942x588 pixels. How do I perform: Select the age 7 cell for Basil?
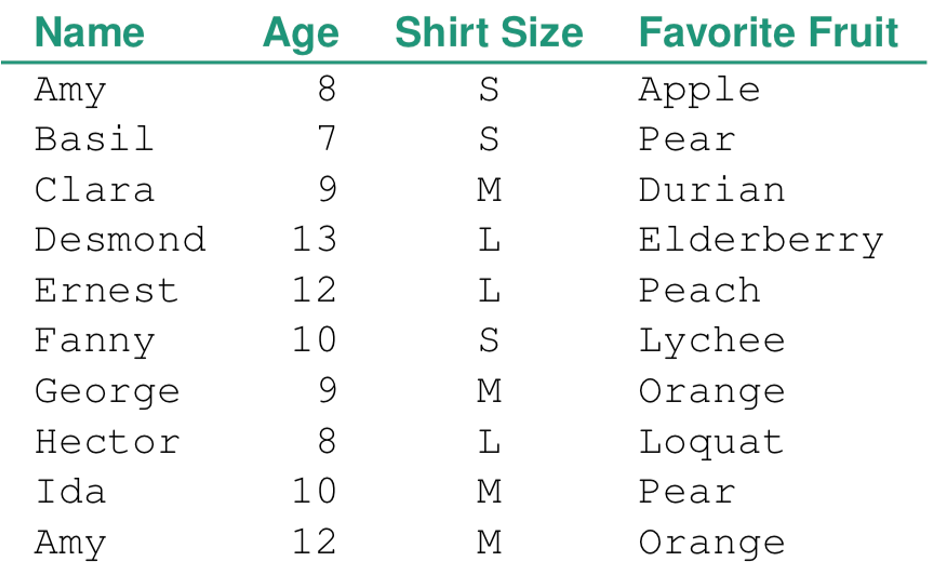[327, 139]
